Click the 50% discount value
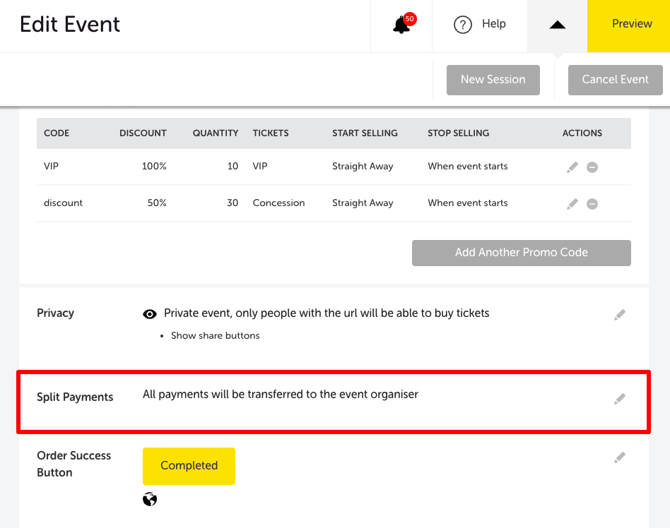Image resolution: width=670 pixels, height=528 pixels. coord(157,203)
